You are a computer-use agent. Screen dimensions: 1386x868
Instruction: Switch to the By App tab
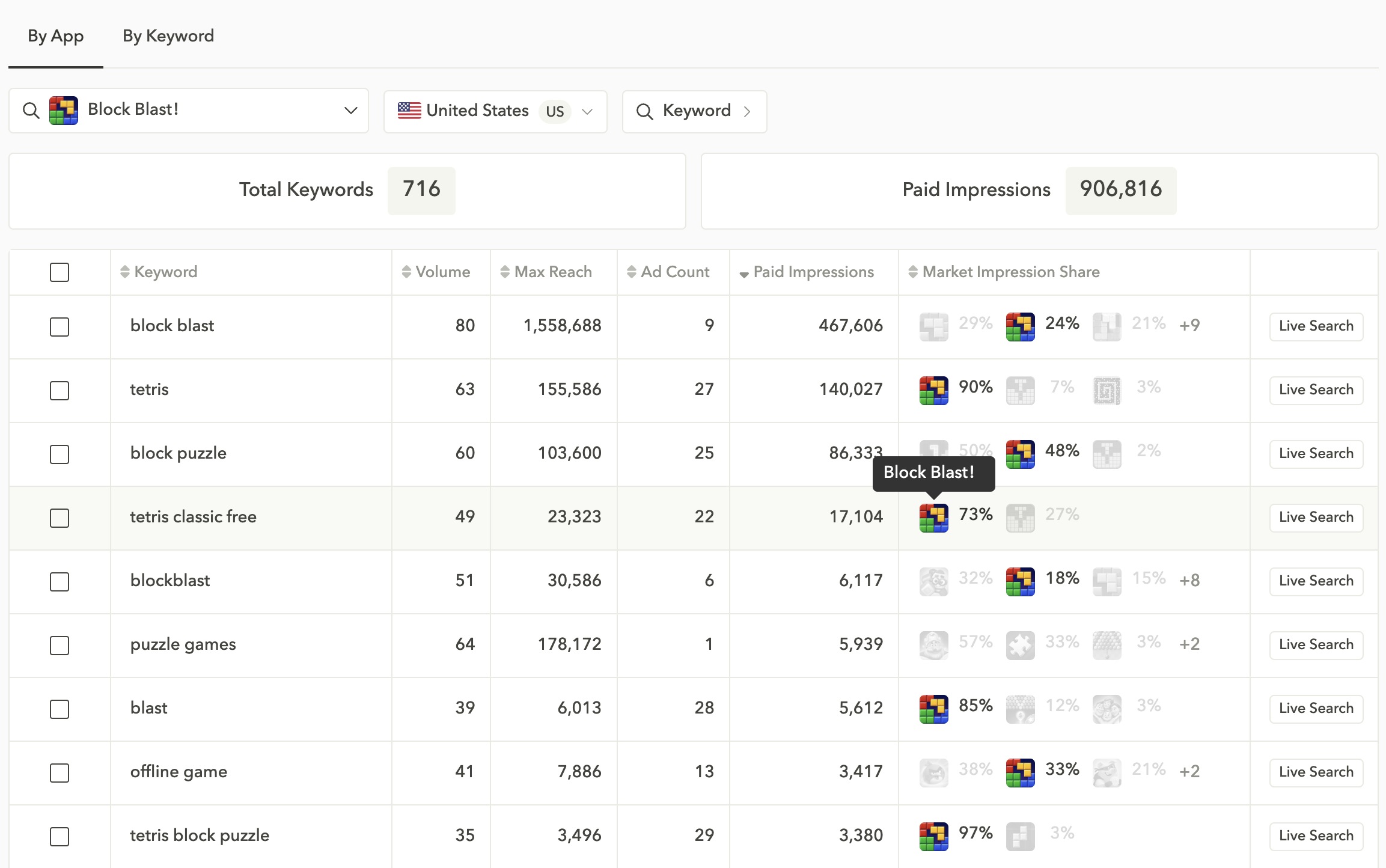[56, 36]
